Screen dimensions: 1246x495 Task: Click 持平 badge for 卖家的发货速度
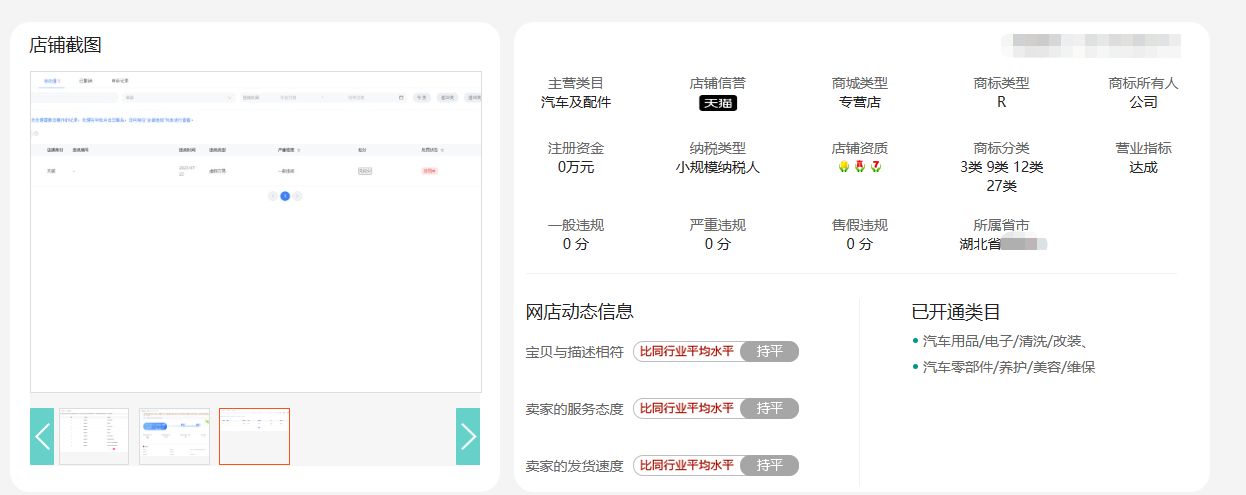click(x=769, y=465)
